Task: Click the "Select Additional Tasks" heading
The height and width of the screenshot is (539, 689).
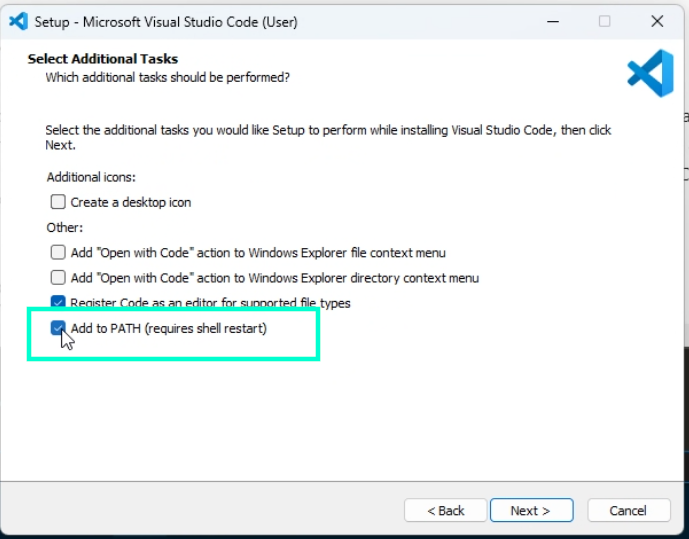Action: pos(102,59)
